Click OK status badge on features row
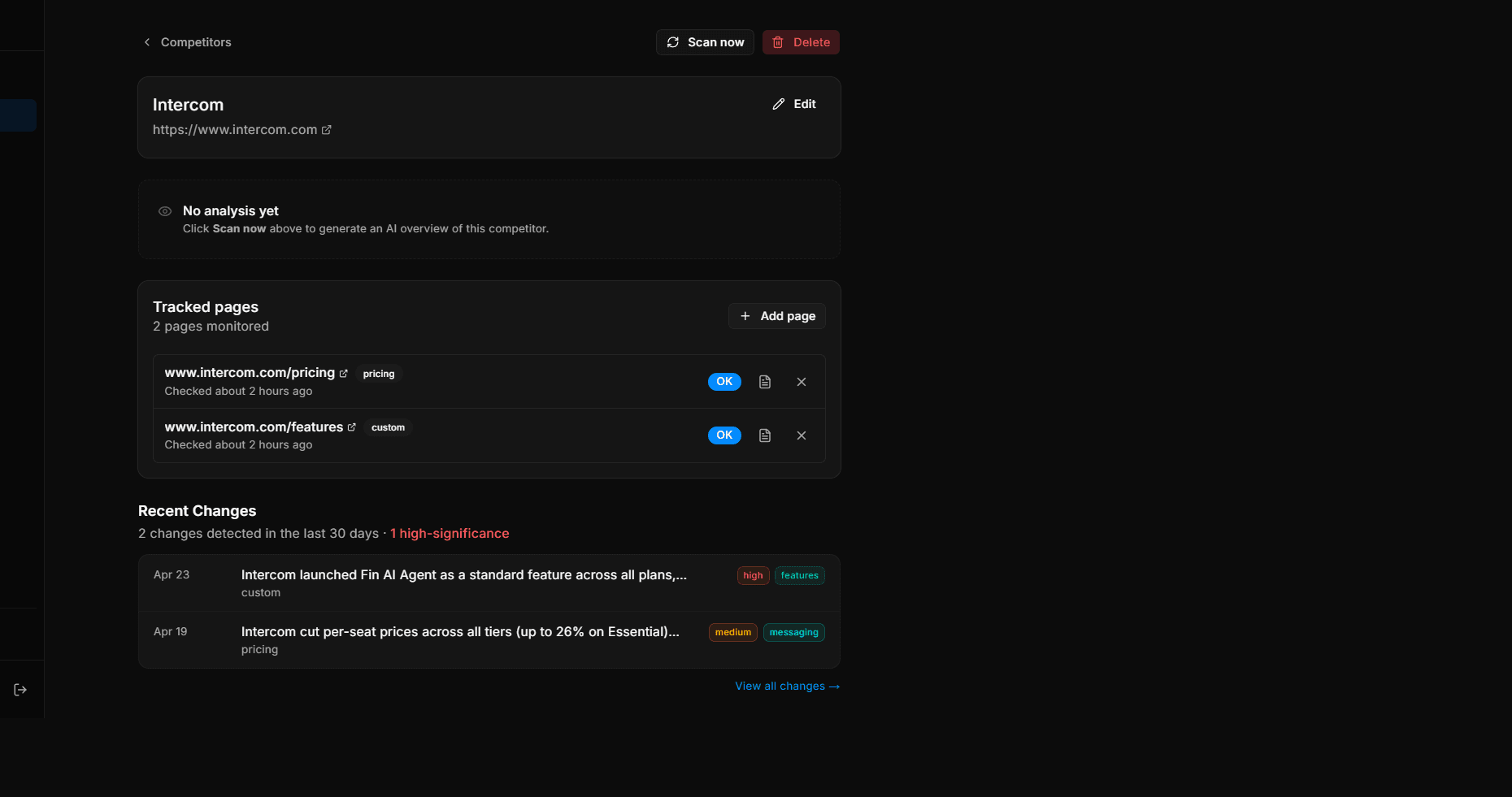 [724, 435]
